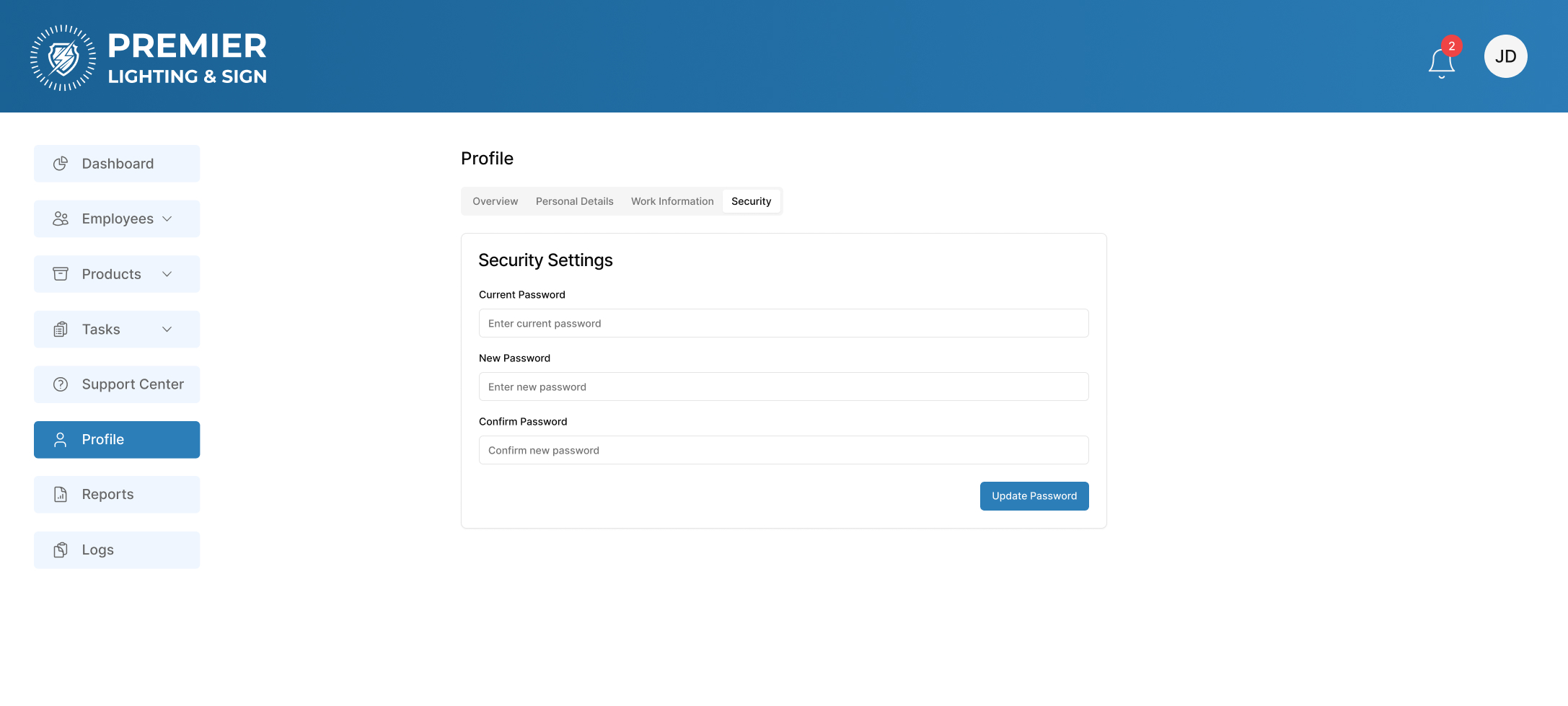
Task: Click the Dashboard pie chart icon
Action: (x=61, y=164)
